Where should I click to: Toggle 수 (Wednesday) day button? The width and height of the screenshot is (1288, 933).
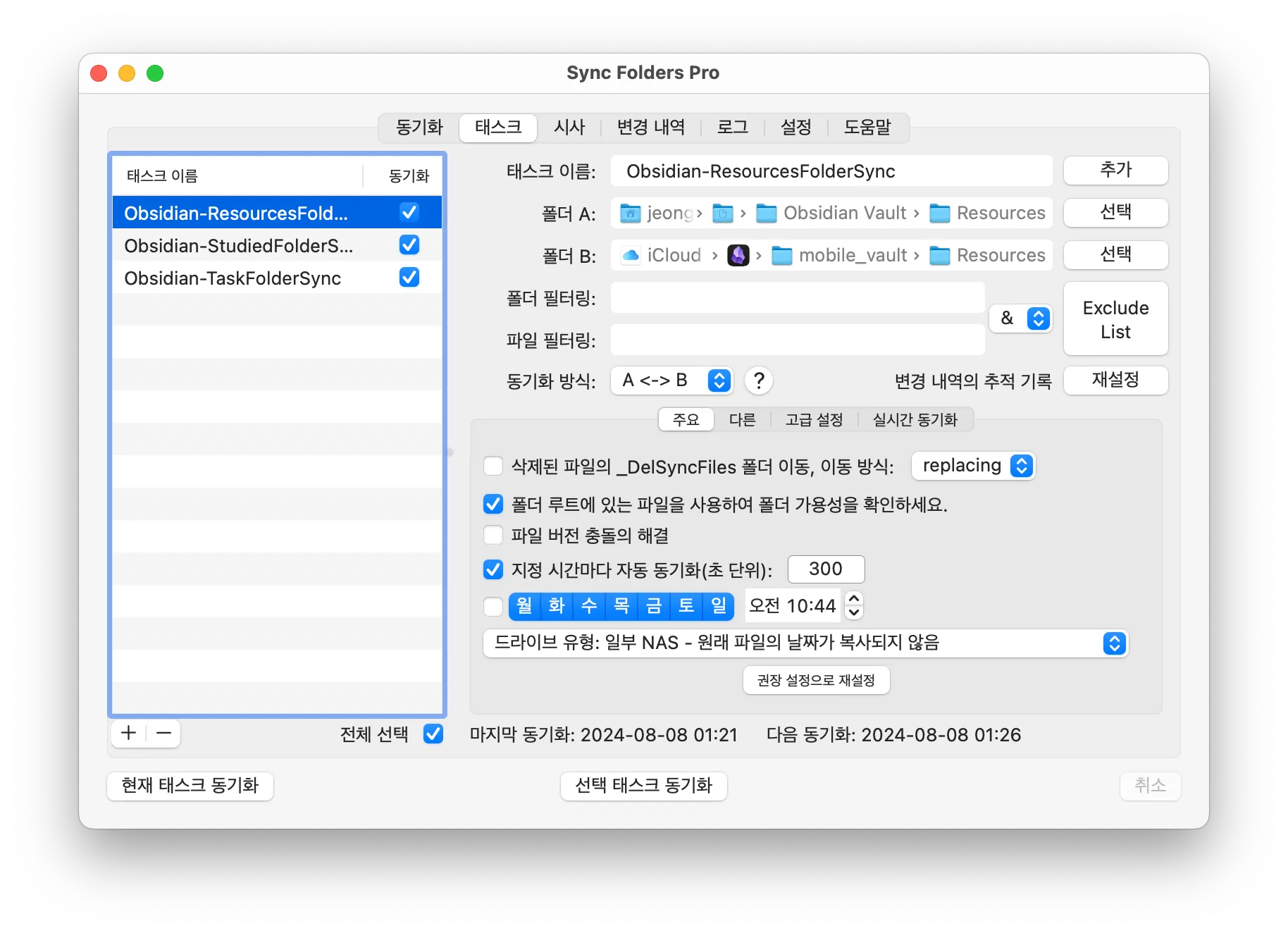(x=589, y=605)
